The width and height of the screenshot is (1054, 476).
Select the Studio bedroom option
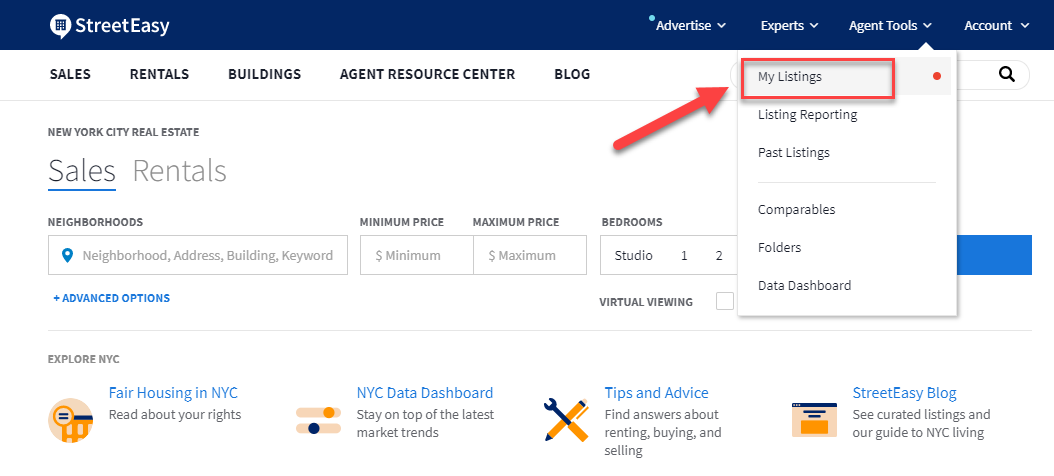(633, 255)
